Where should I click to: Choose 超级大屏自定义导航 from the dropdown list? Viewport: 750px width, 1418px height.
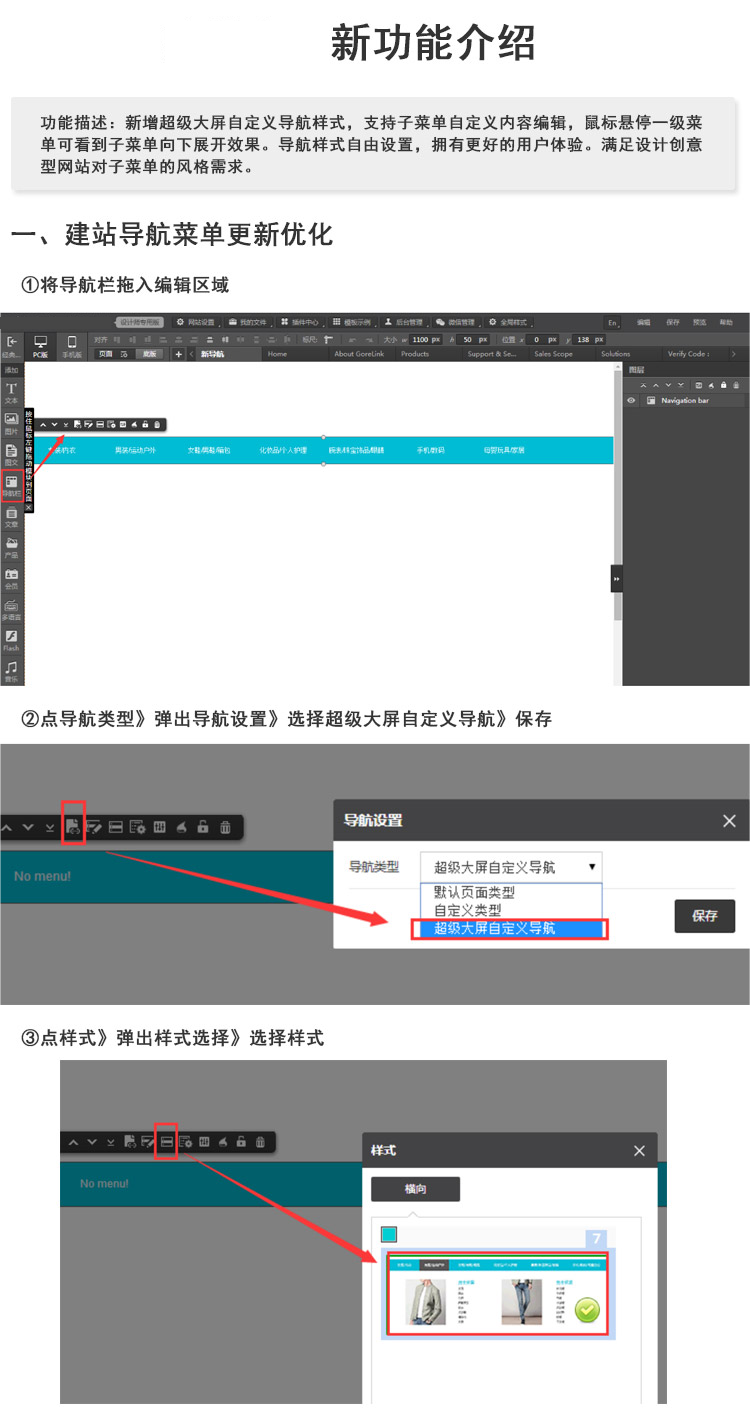(509, 929)
